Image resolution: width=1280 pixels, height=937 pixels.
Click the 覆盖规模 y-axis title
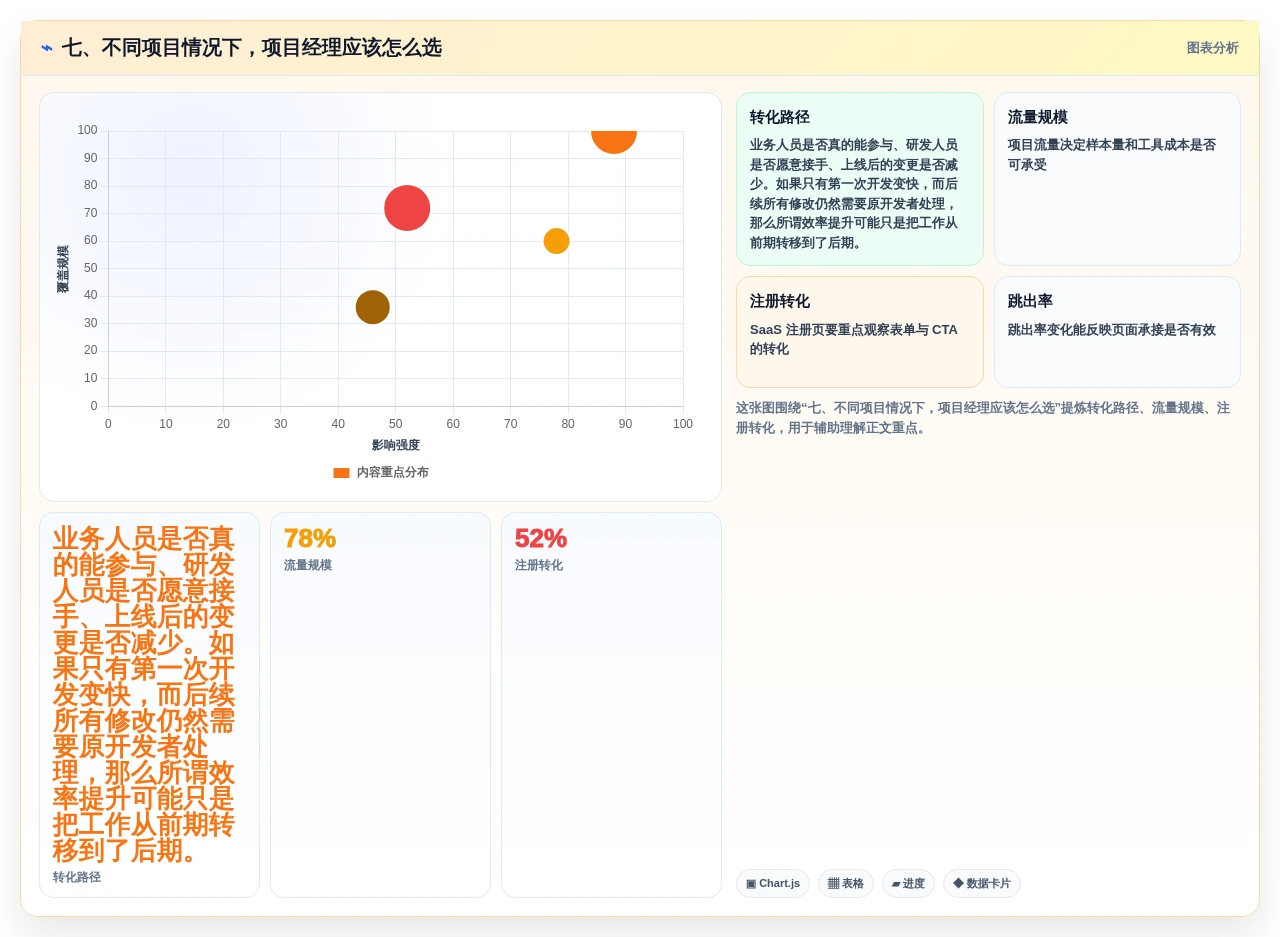tap(63, 269)
